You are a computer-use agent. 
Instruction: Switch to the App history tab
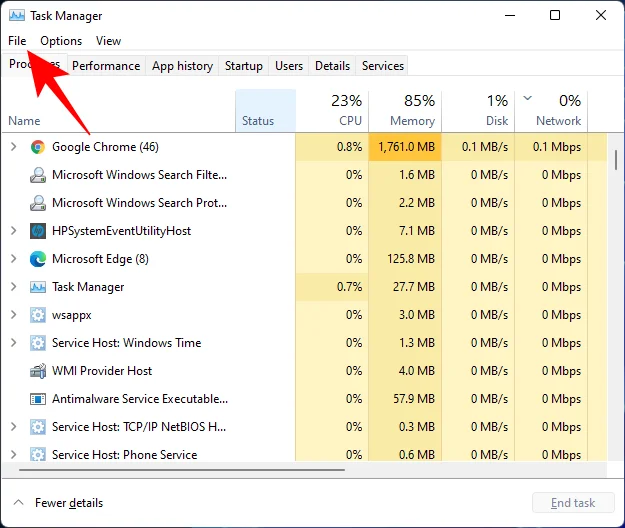182,66
